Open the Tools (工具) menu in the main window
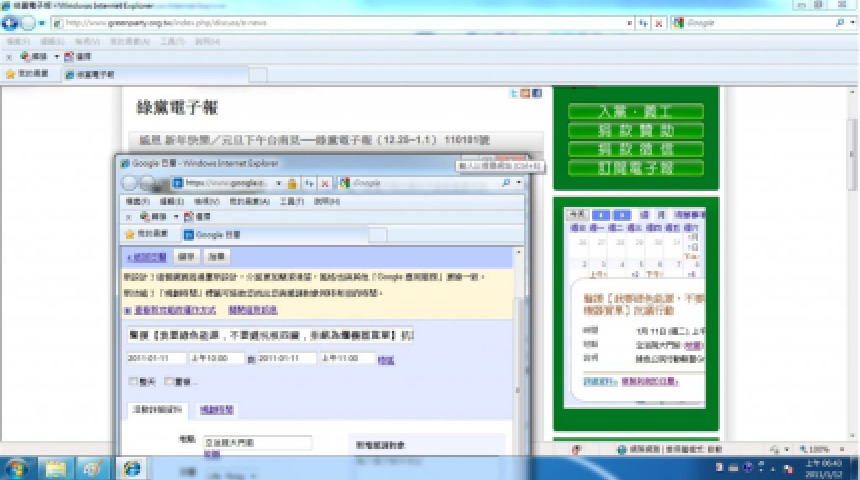The height and width of the screenshot is (480, 860). pyautogui.click(x=172, y=41)
